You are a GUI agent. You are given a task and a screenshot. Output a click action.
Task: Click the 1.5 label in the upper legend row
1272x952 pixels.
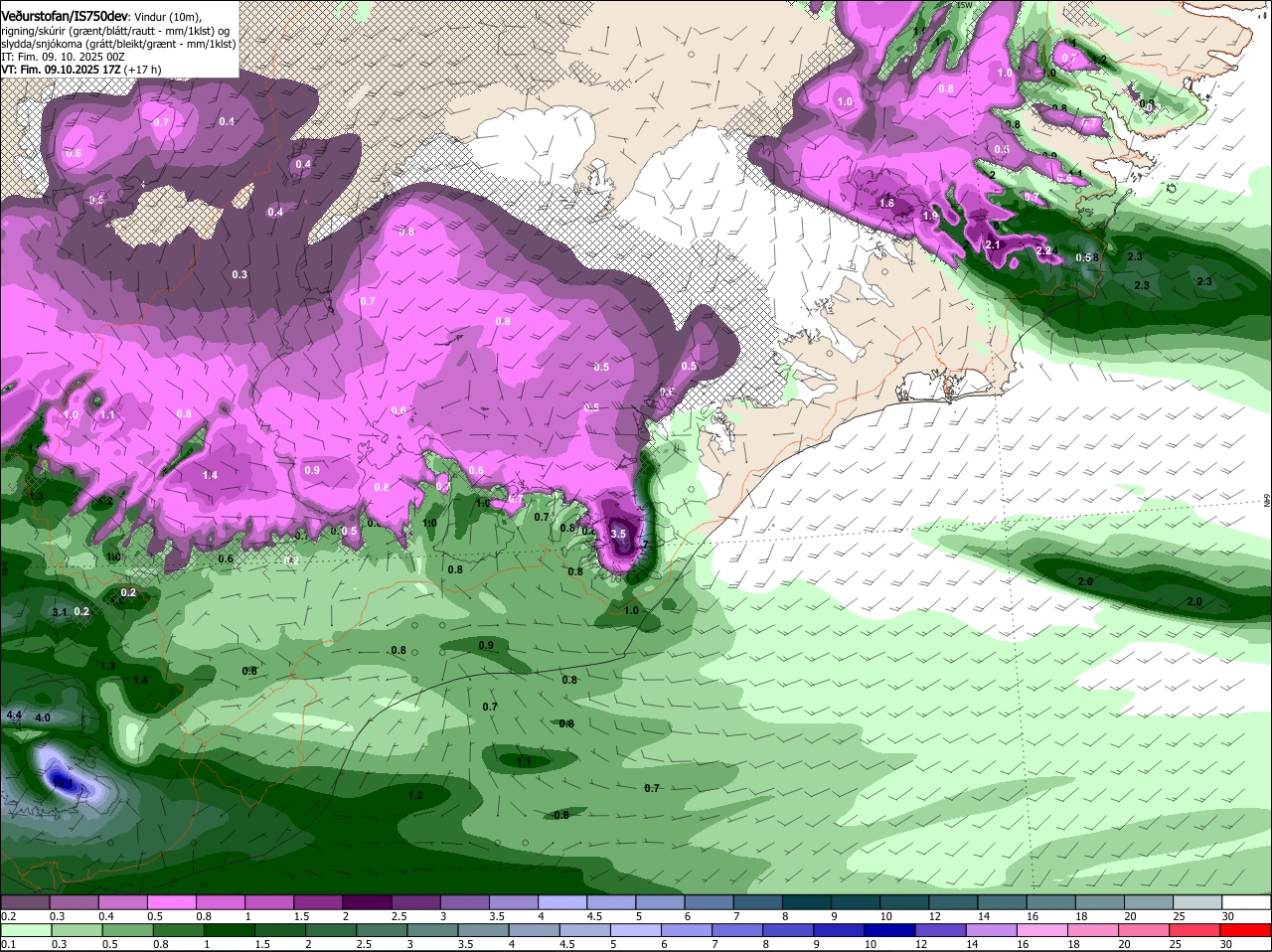coord(302,915)
